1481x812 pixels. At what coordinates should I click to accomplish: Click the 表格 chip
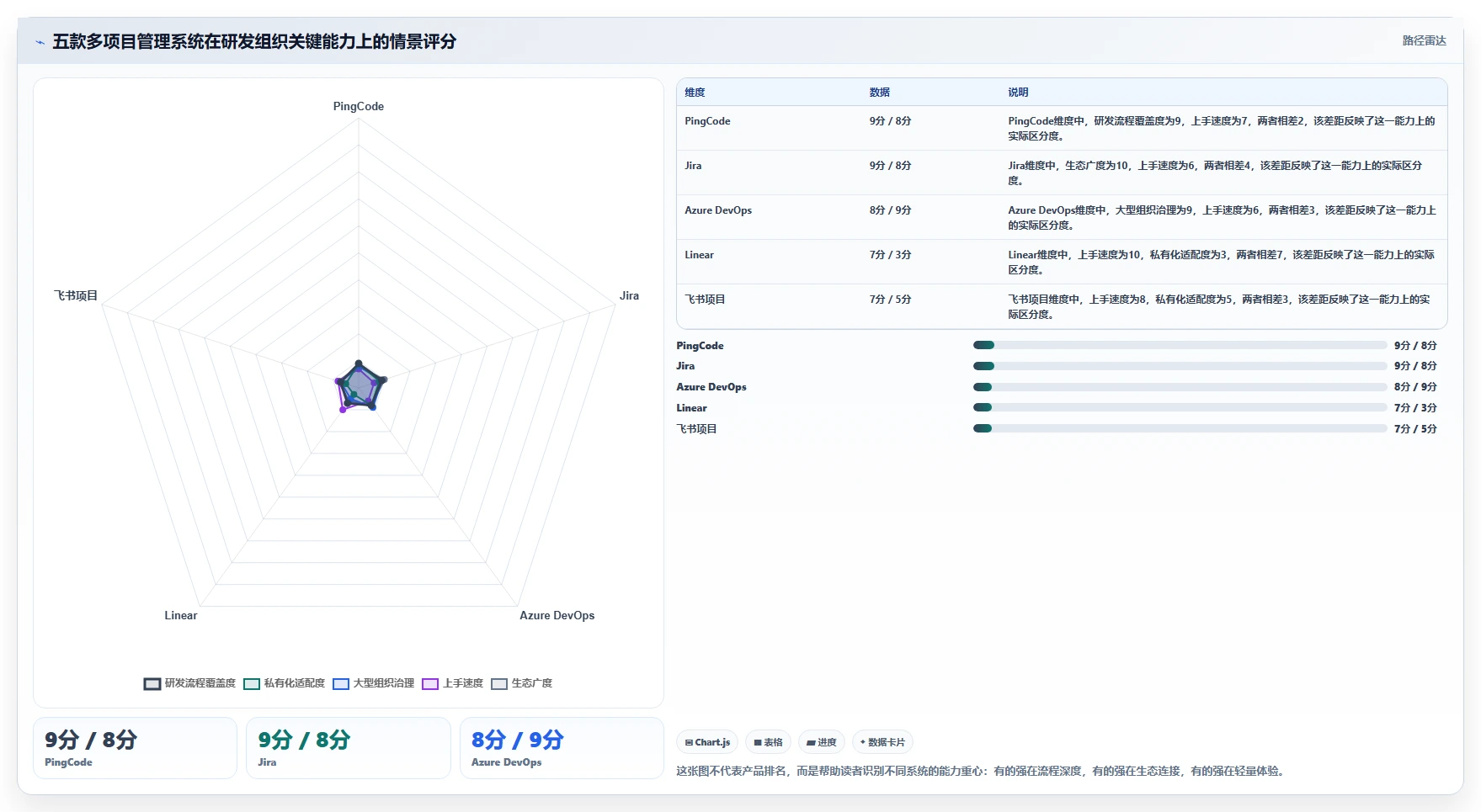click(x=768, y=742)
